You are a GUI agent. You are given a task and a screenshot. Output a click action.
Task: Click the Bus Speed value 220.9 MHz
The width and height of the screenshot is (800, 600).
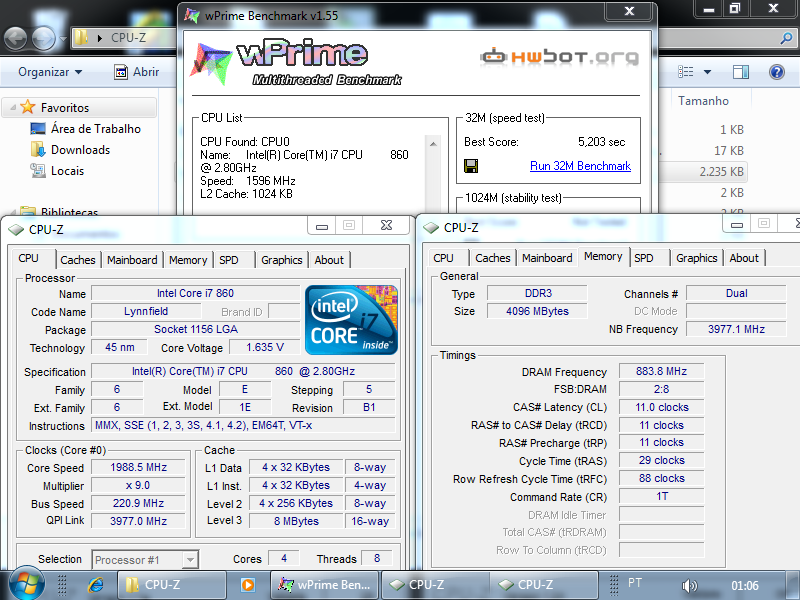(x=138, y=503)
